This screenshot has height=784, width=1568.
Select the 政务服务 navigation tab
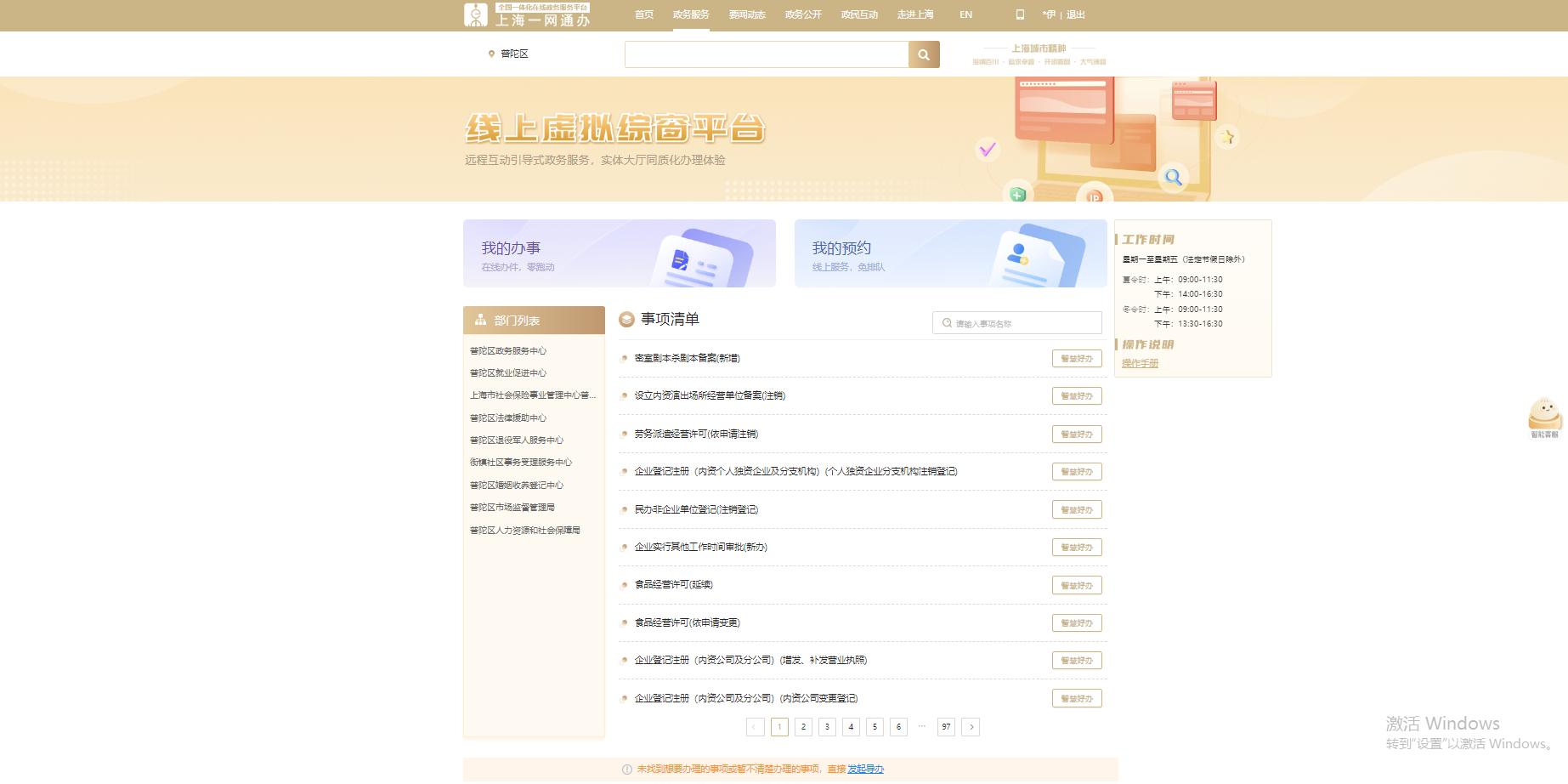(691, 14)
